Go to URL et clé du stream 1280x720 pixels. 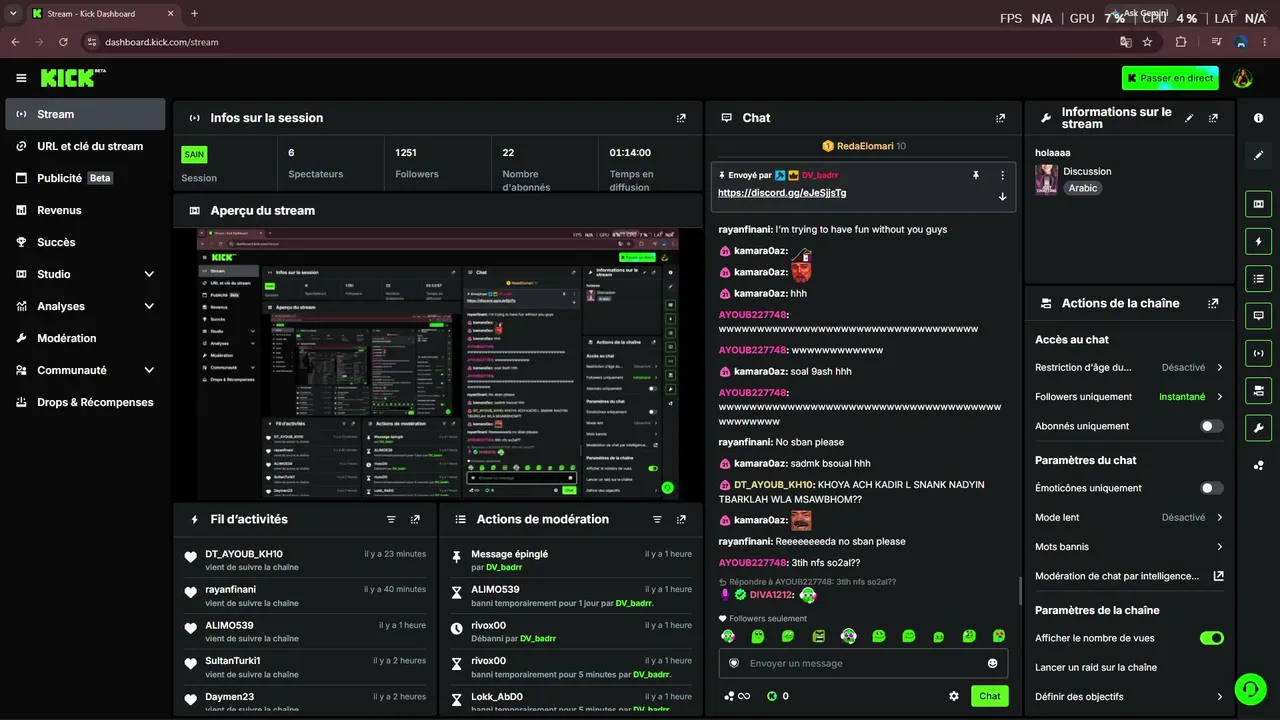click(85, 146)
